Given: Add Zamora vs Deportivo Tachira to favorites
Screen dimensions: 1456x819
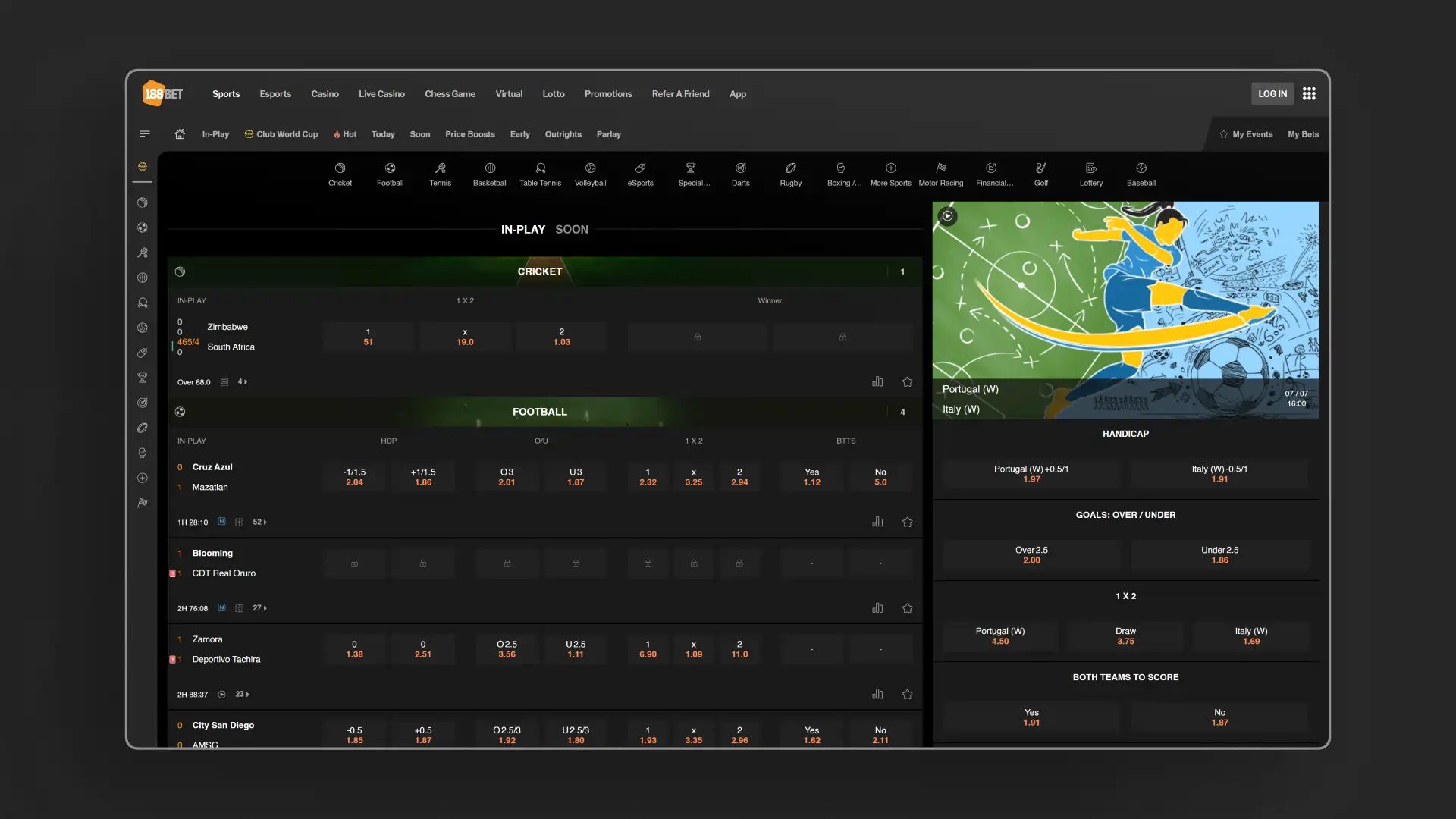Looking at the screenshot, I should coord(907,695).
